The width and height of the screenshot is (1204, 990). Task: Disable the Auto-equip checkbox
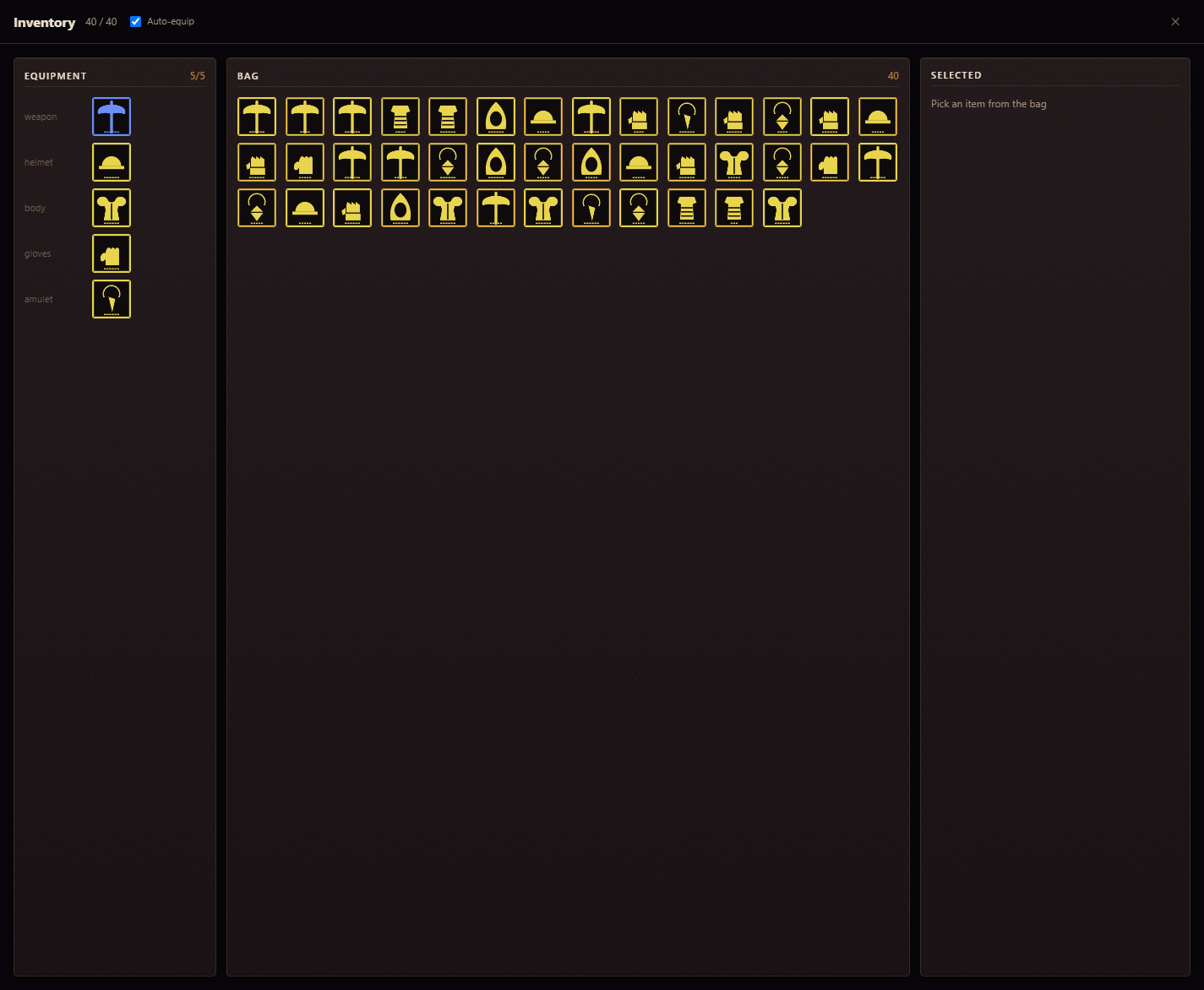(x=135, y=22)
